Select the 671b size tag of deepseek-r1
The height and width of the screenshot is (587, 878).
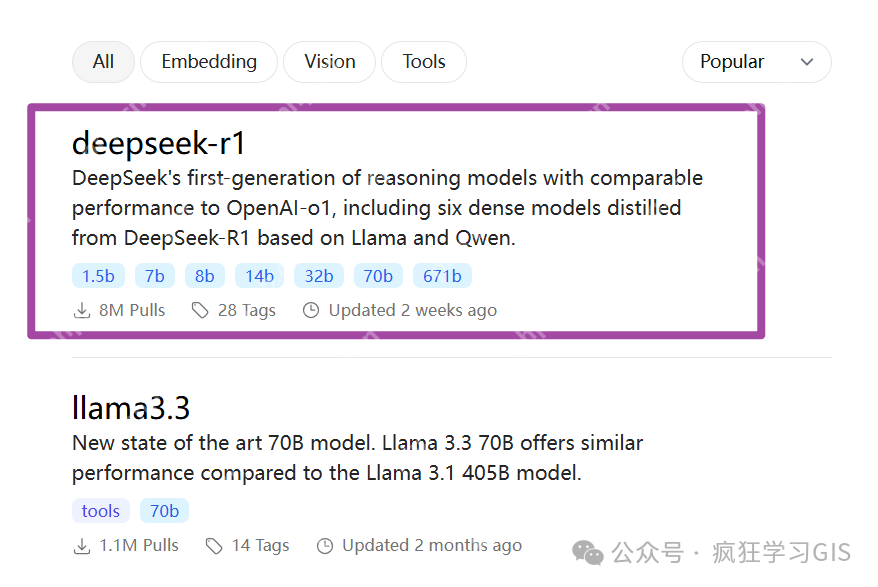pos(442,276)
